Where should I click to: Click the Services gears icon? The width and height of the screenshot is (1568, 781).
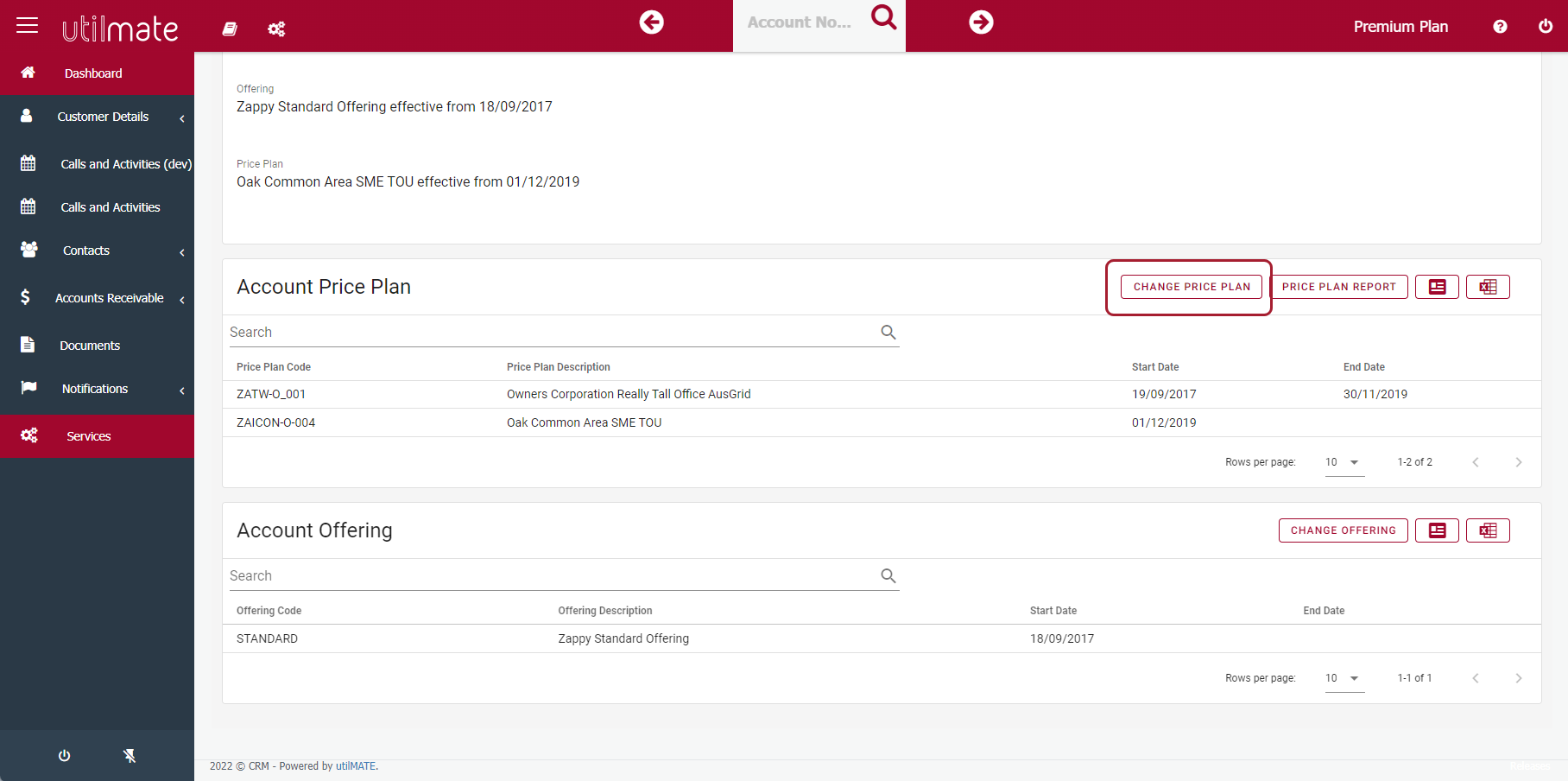click(28, 435)
